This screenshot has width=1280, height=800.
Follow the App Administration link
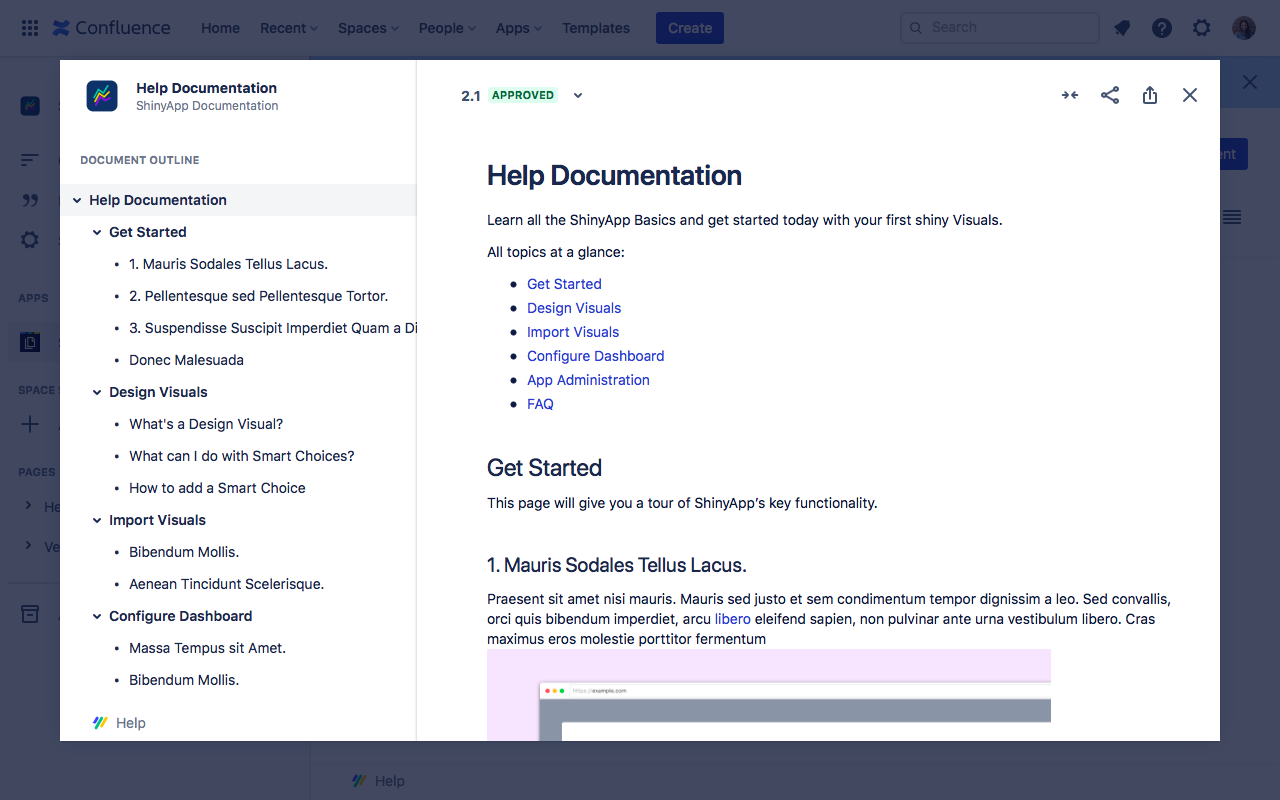588,380
